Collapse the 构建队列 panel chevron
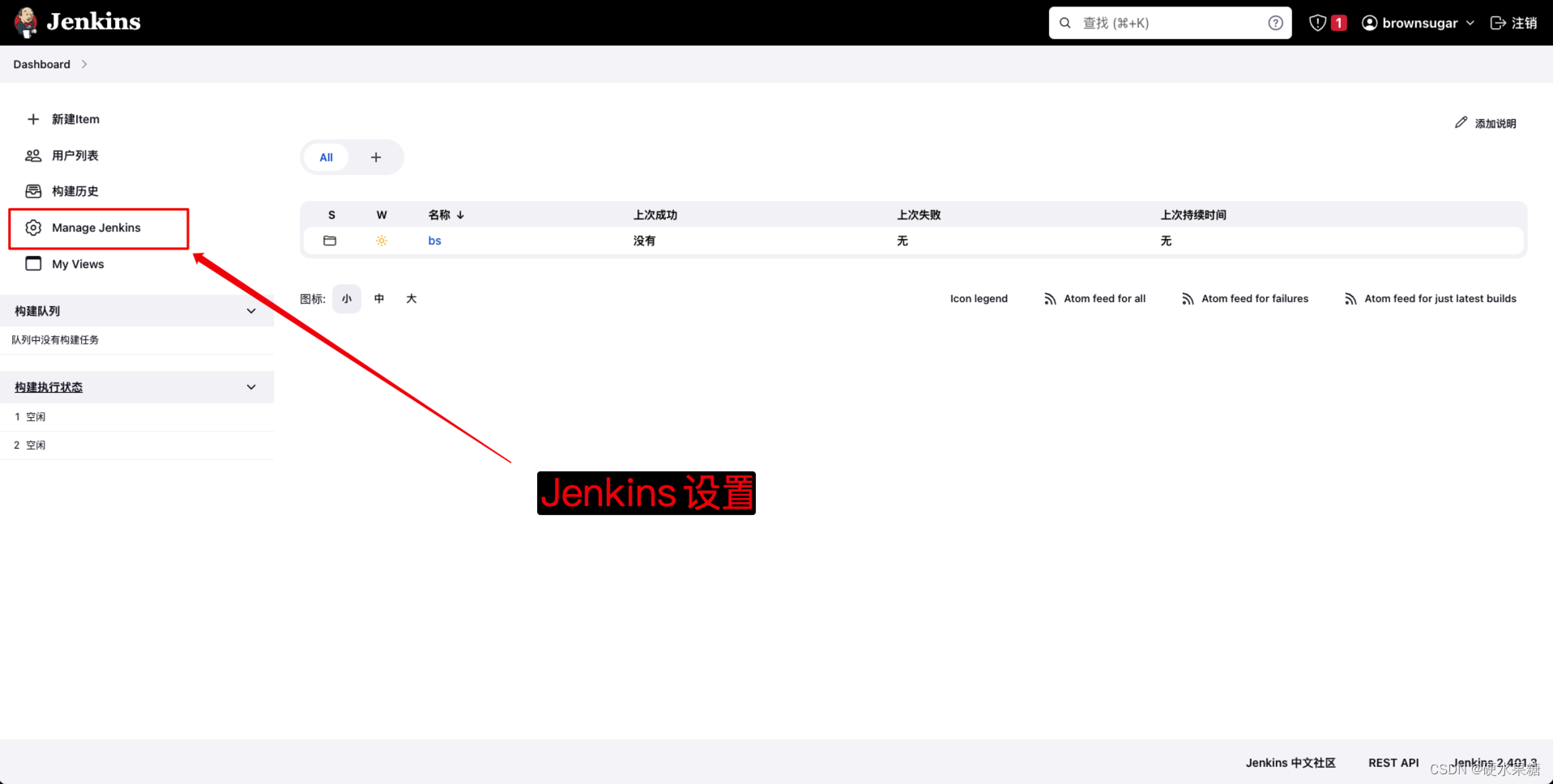Viewport: 1553px width, 784px height. (251, 311)
